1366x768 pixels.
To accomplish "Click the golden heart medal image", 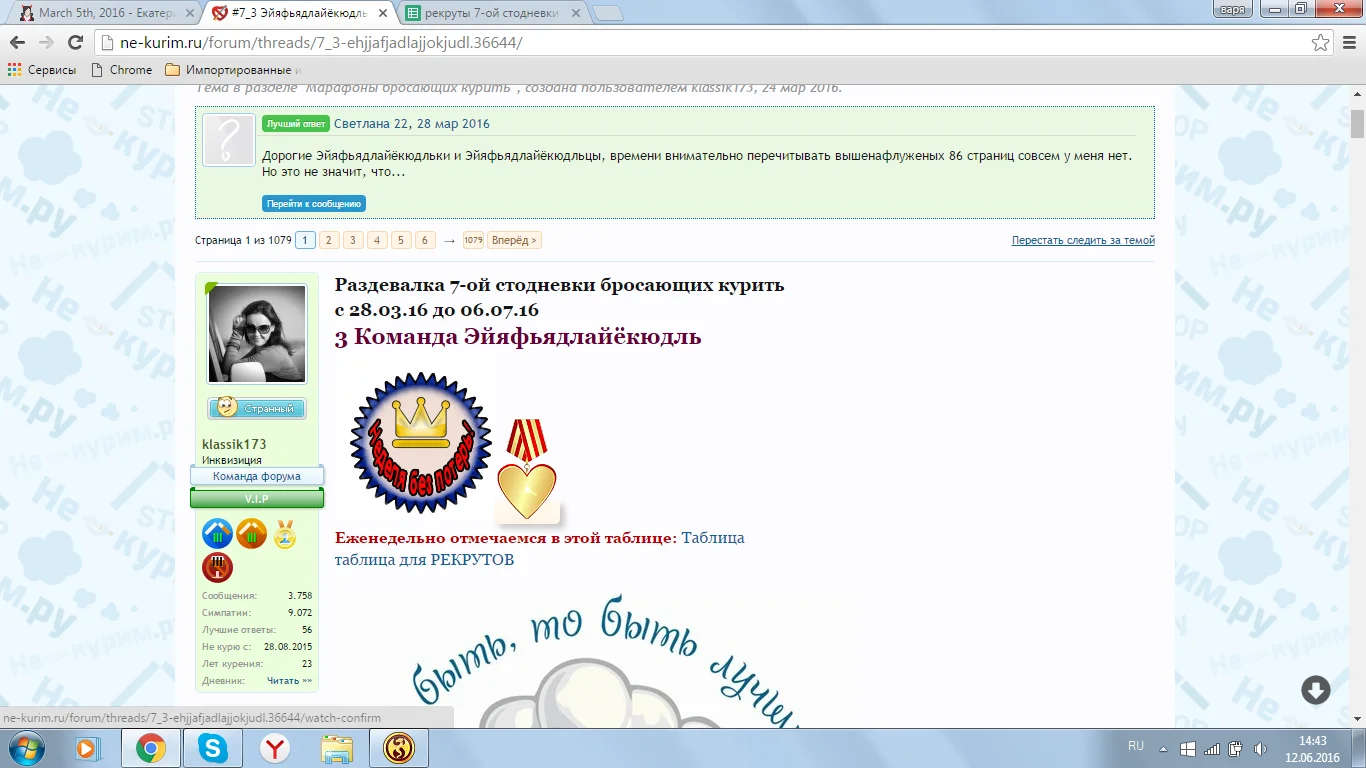I will (x=527, y=470).
